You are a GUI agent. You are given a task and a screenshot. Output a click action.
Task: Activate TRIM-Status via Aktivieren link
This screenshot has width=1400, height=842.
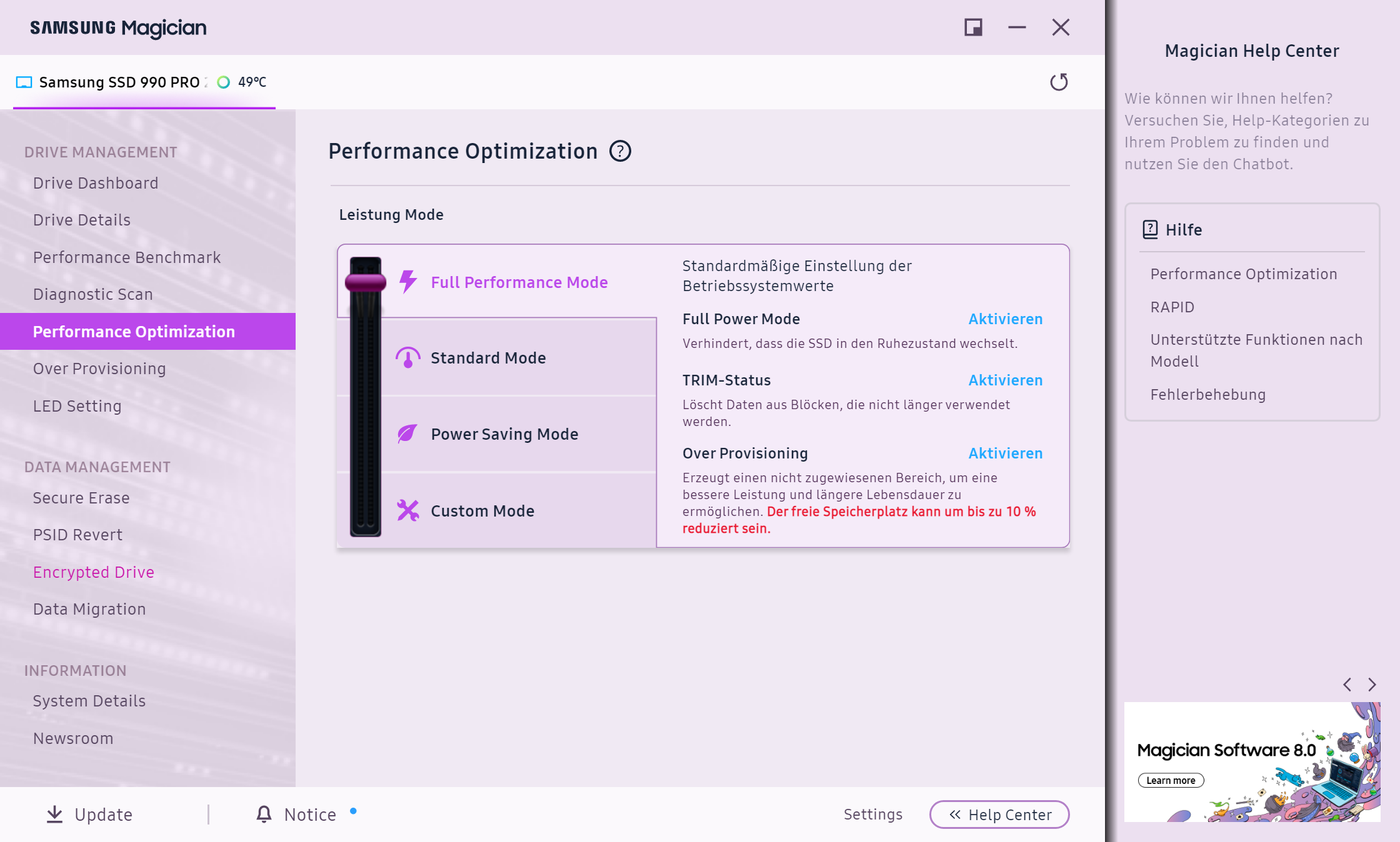point(1005,380)
